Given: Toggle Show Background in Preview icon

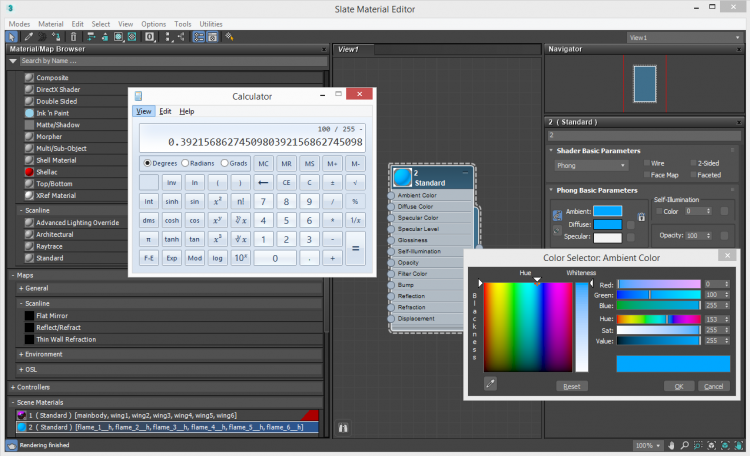Looking at the screenshot, I should [132, 37].
